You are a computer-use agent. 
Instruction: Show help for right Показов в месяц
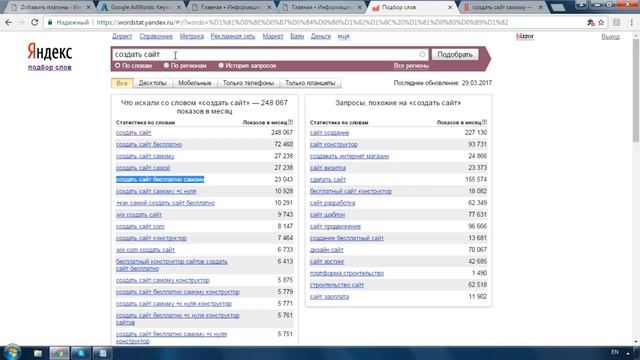point(484,122)
